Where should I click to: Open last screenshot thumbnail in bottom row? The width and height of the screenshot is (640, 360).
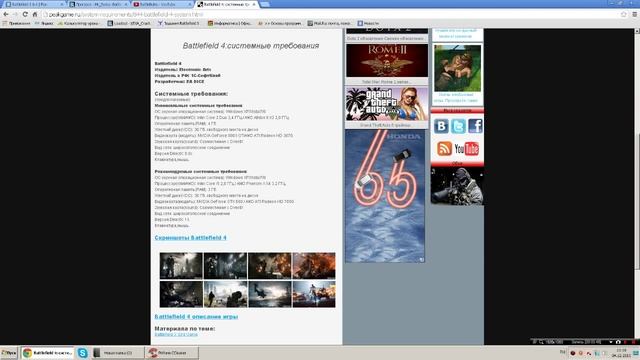314,294
